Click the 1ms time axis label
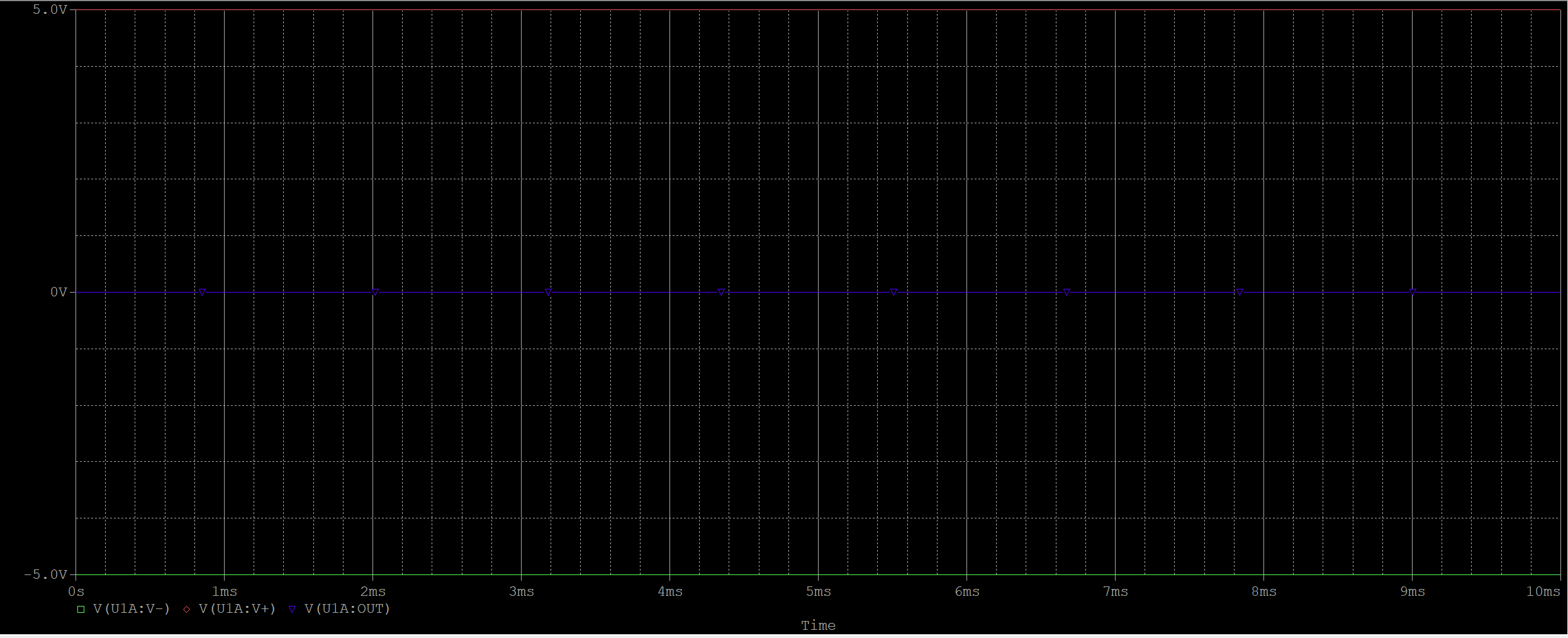The image size is (1568, 638). pos(225,591)
